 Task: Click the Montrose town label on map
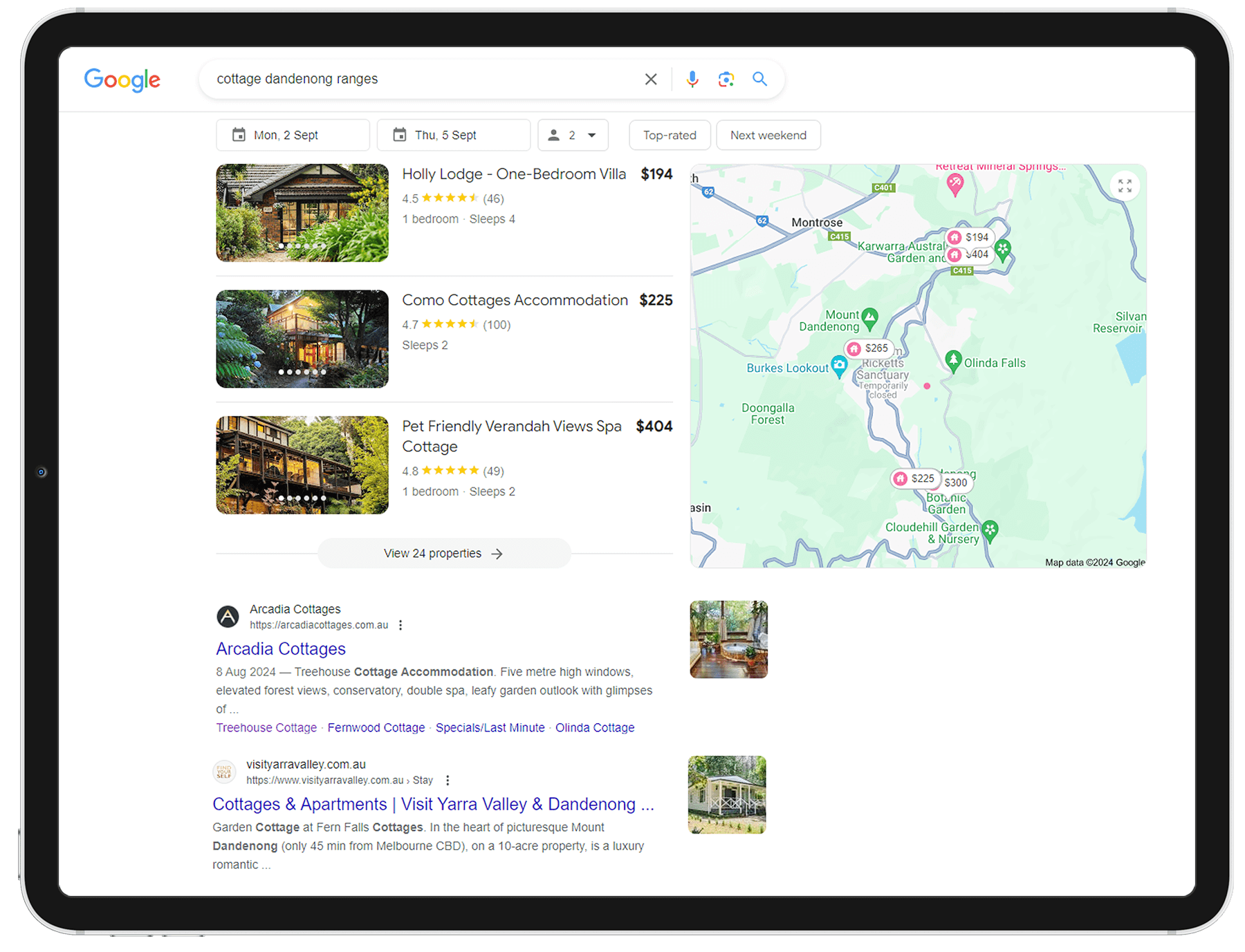pos(817,223)
